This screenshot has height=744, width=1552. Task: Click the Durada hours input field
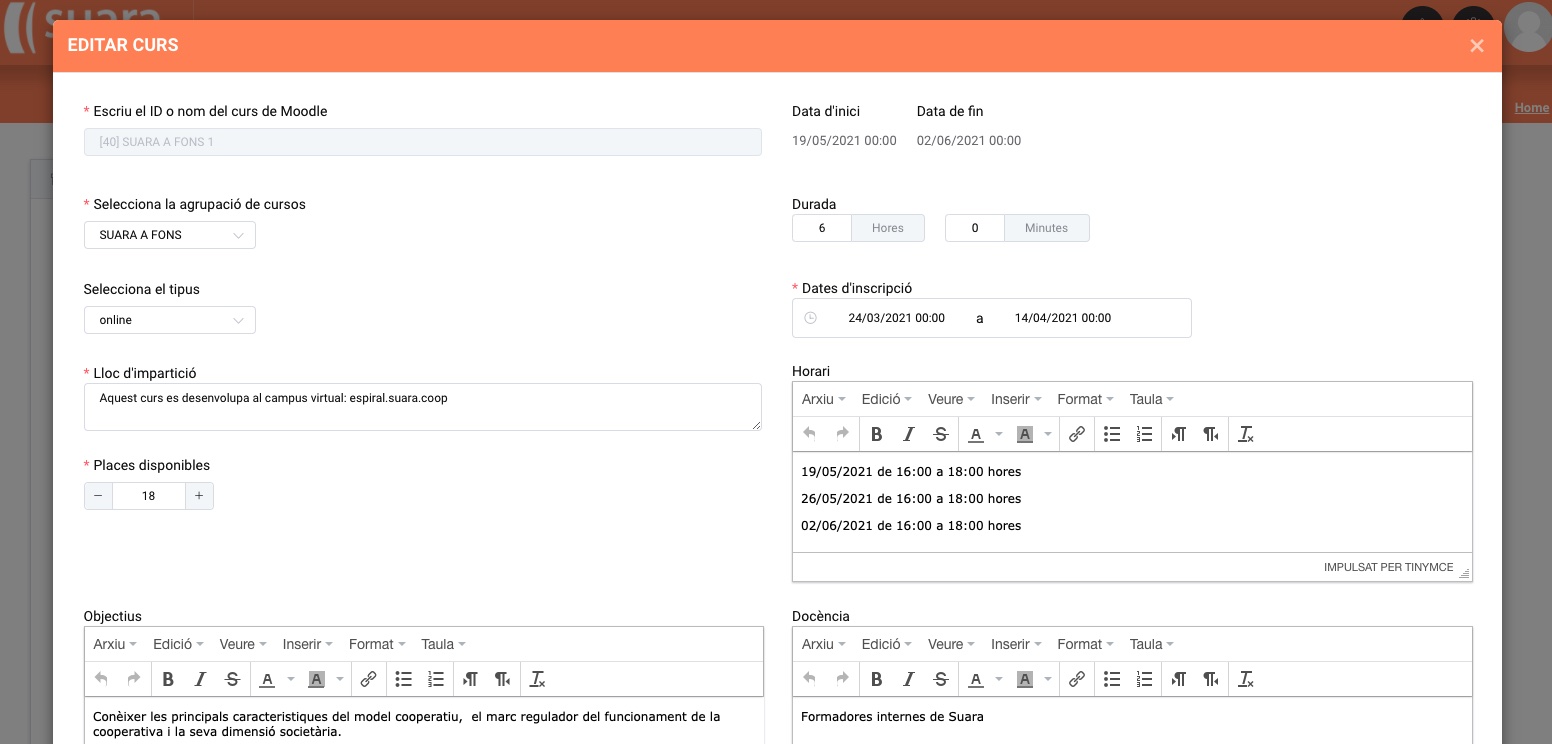(x=822, y=228)
